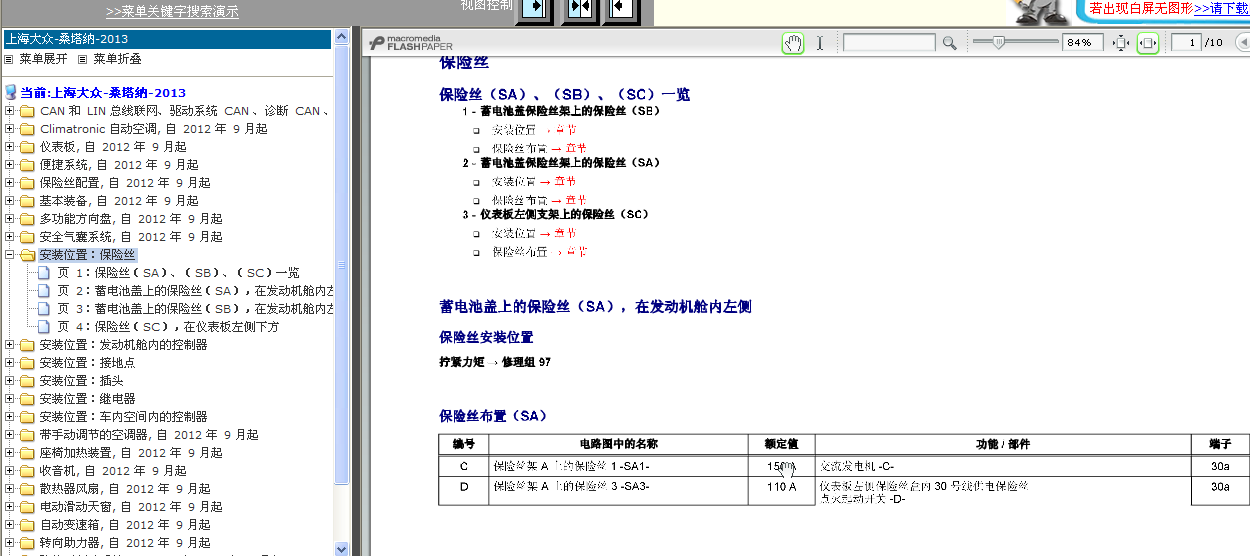Expand the CAN 和 LIN 总线联网 tree node
The image size is (1250, 556).
(x=10, y=111)
